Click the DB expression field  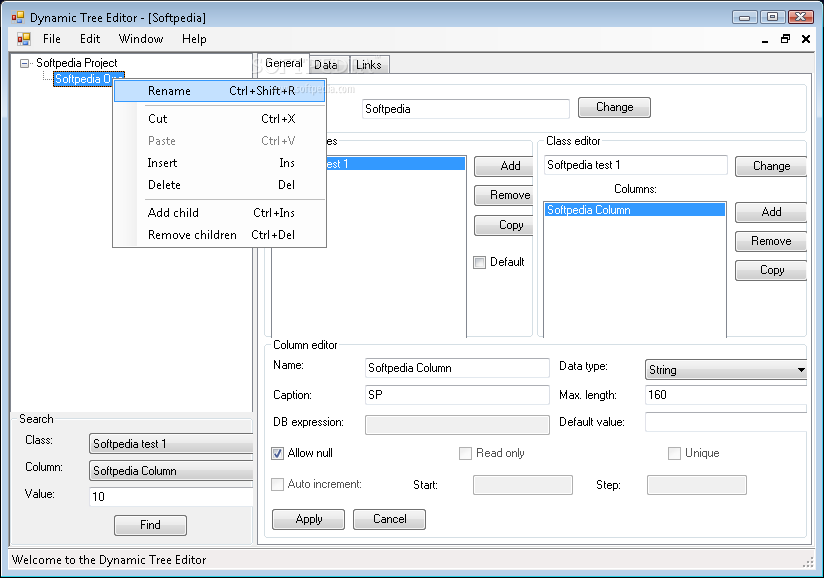coord(457,425)
